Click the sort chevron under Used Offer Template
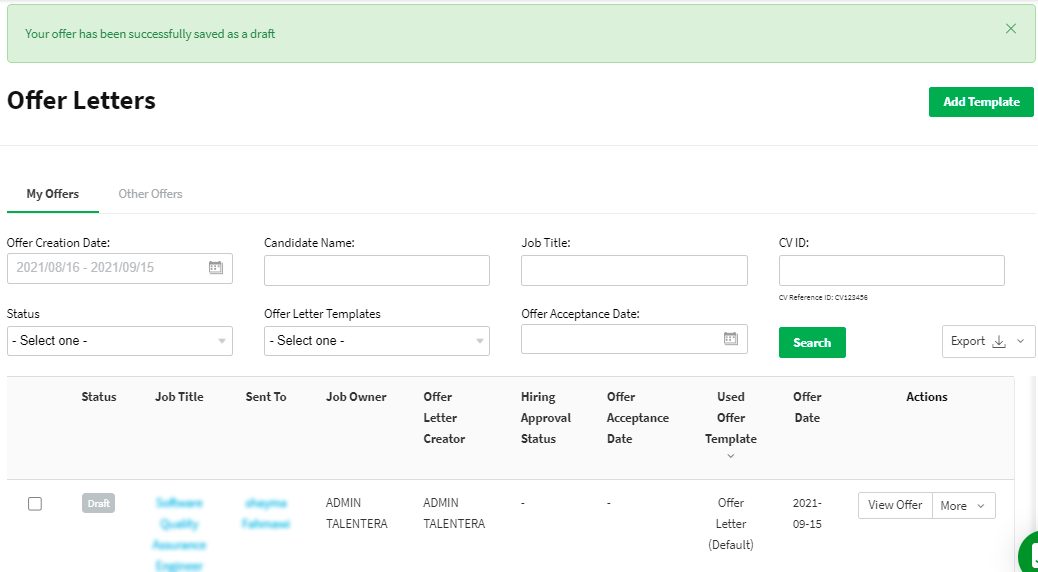Screen dimensions: 1038x572 731,456
